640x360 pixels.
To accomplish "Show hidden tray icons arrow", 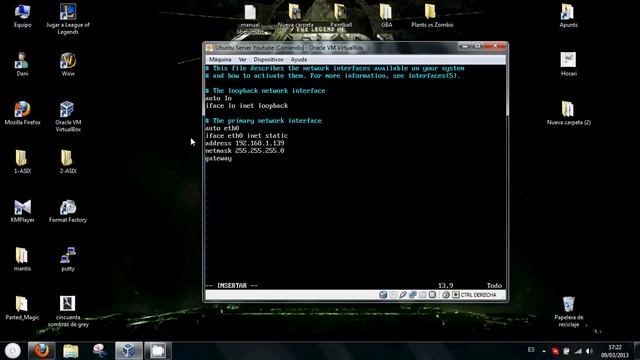I will [544, 351].
